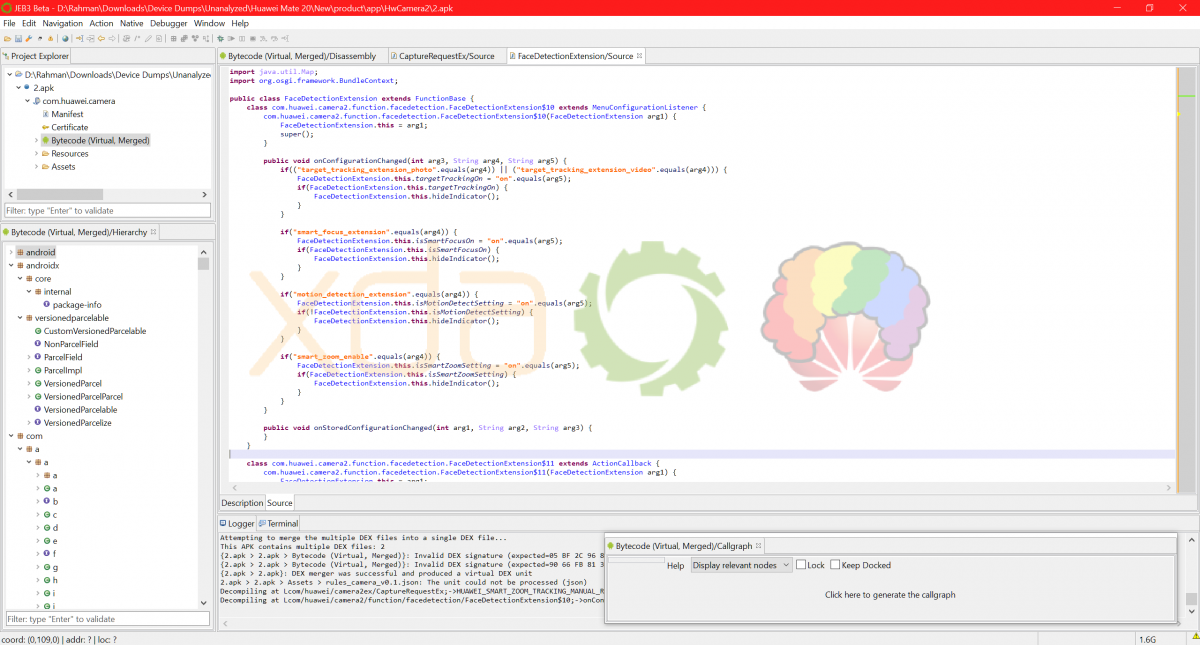
Task: Switch to the Description bottom tab
Action: click(242, 503)
